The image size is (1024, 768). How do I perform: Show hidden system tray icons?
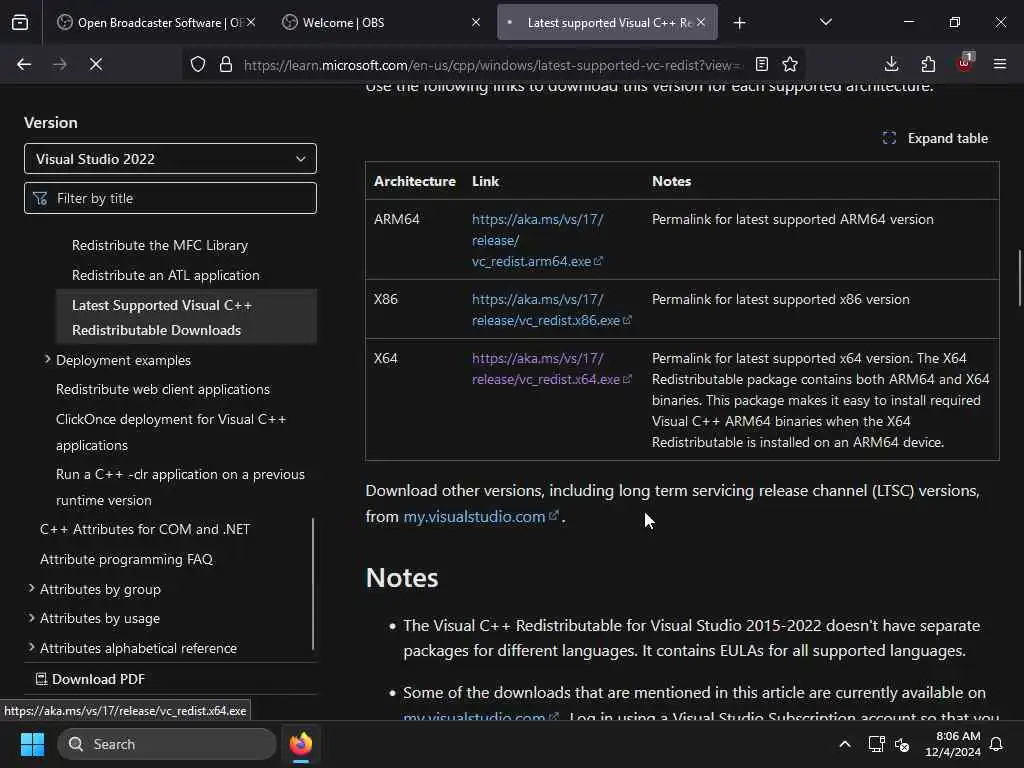844,744
